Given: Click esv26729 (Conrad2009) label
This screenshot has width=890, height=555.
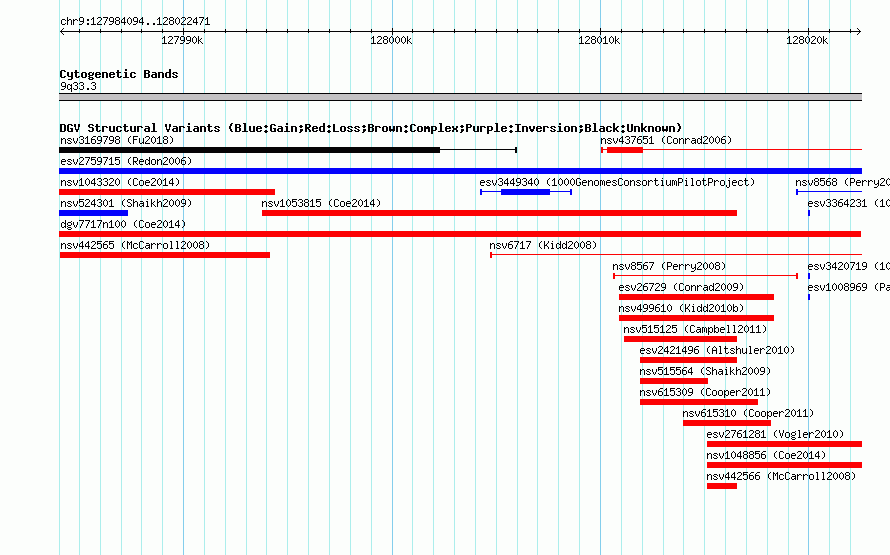Looking at the screenshot, I should pos(681,287).
